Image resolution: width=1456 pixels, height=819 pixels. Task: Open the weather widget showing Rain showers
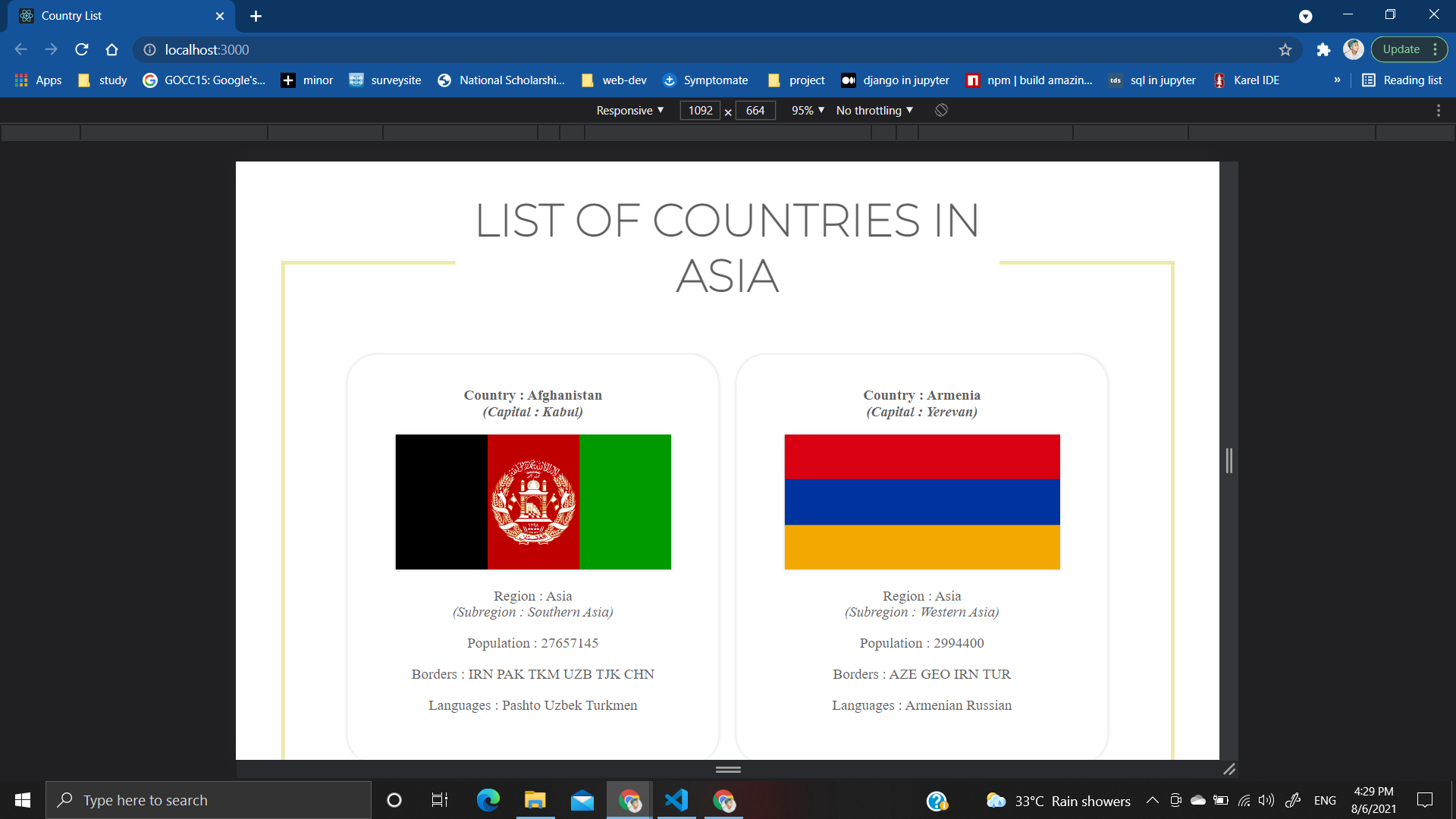(x=1058, y=800)
